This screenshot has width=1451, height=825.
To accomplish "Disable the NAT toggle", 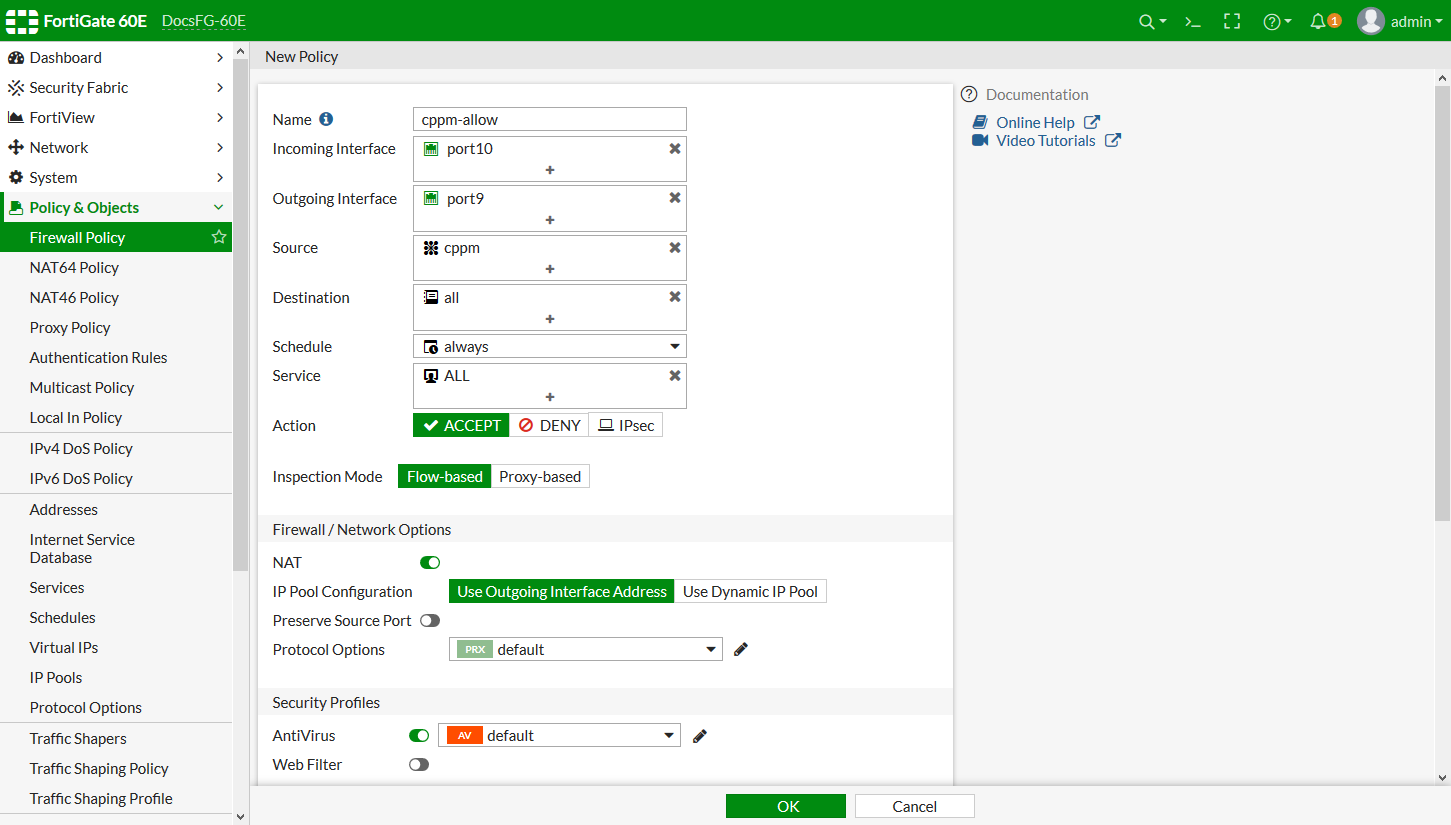I will pos(430,563).
